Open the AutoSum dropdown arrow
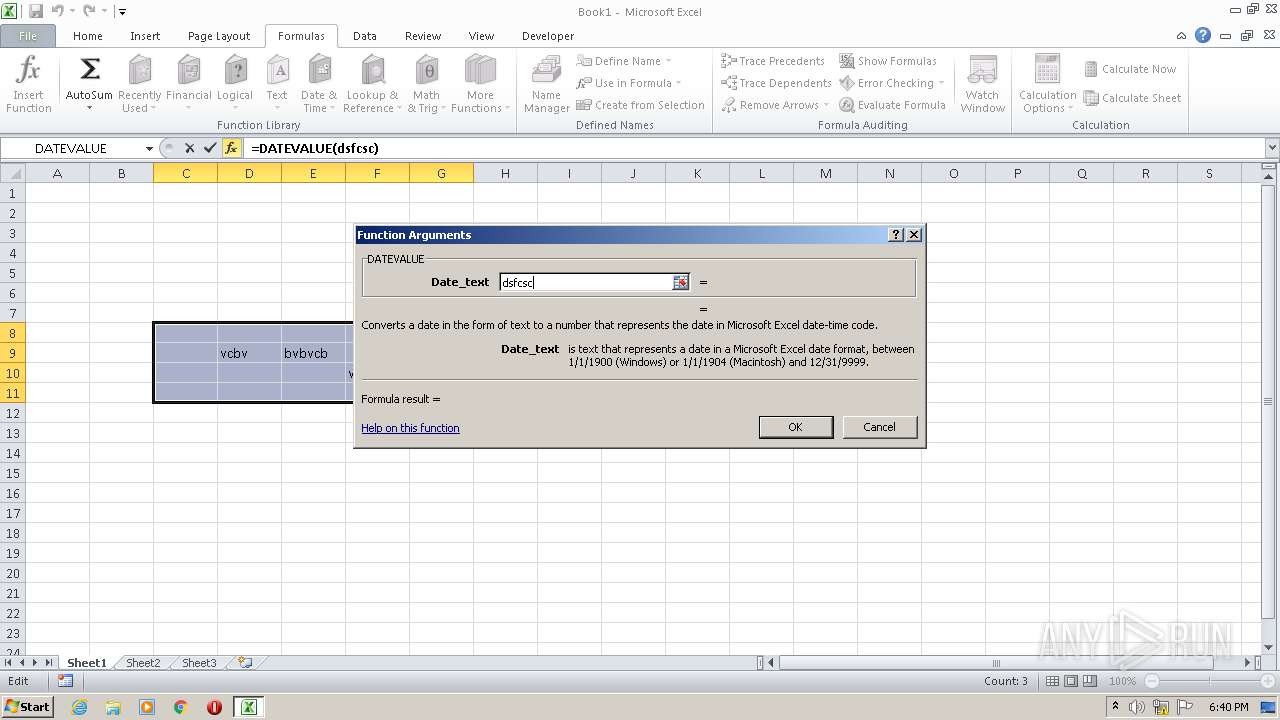Viewport: 1280px width, 720px height. (x=89, y=108)
